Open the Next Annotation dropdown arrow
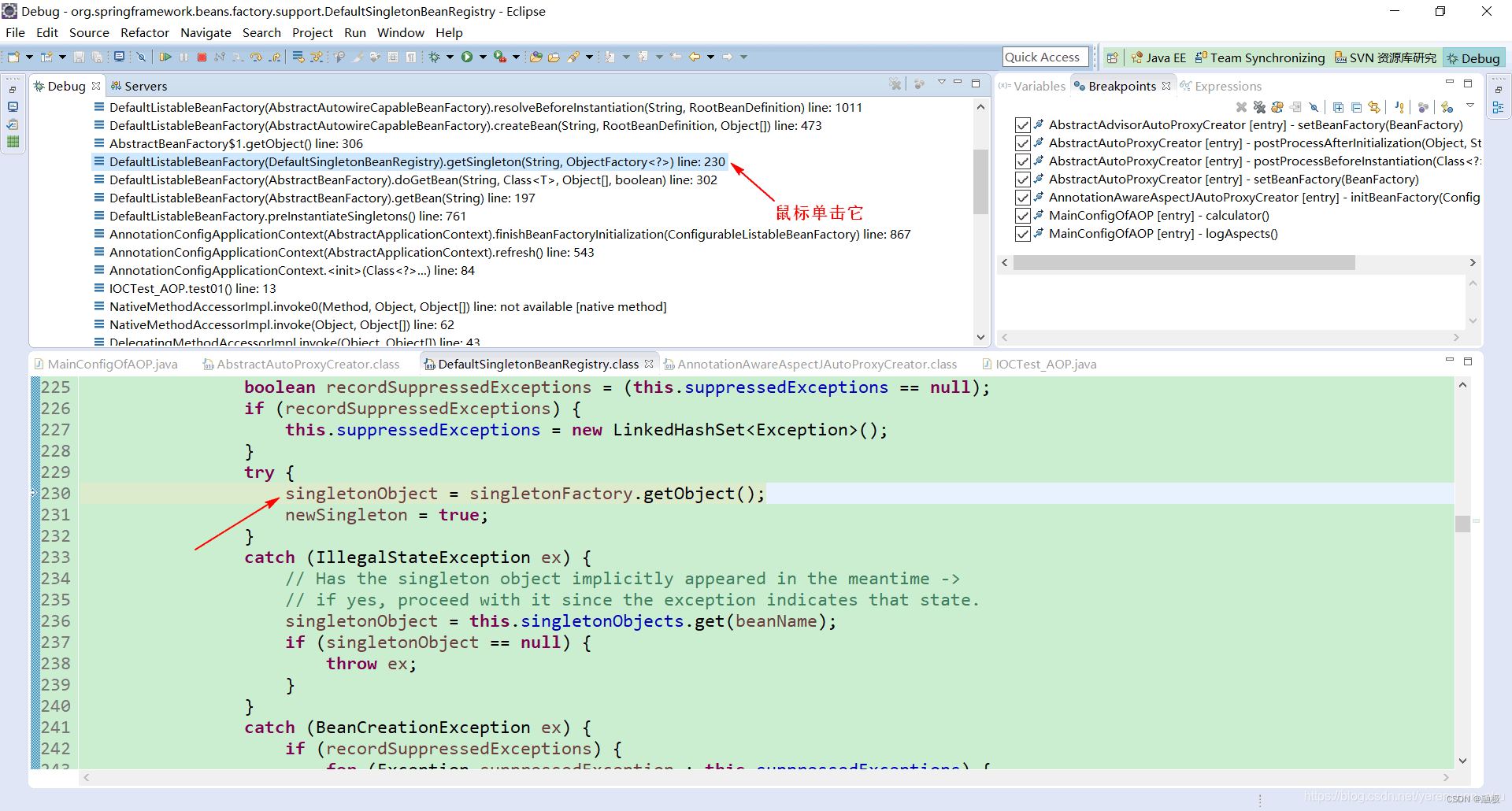 pos(626,57)
